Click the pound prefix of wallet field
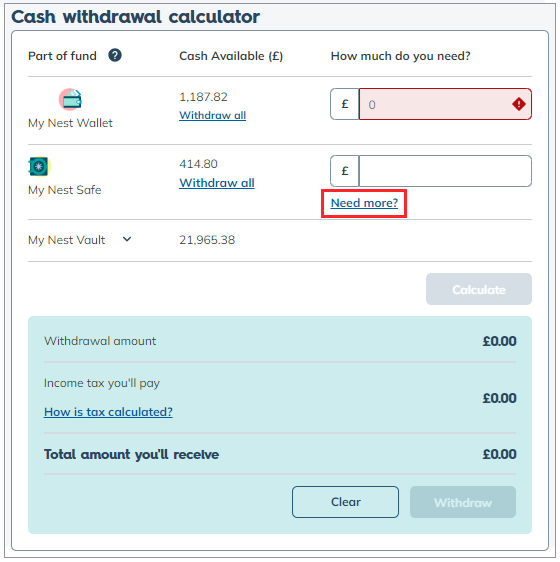Screen dimensions: 560x562 [345, 104]
